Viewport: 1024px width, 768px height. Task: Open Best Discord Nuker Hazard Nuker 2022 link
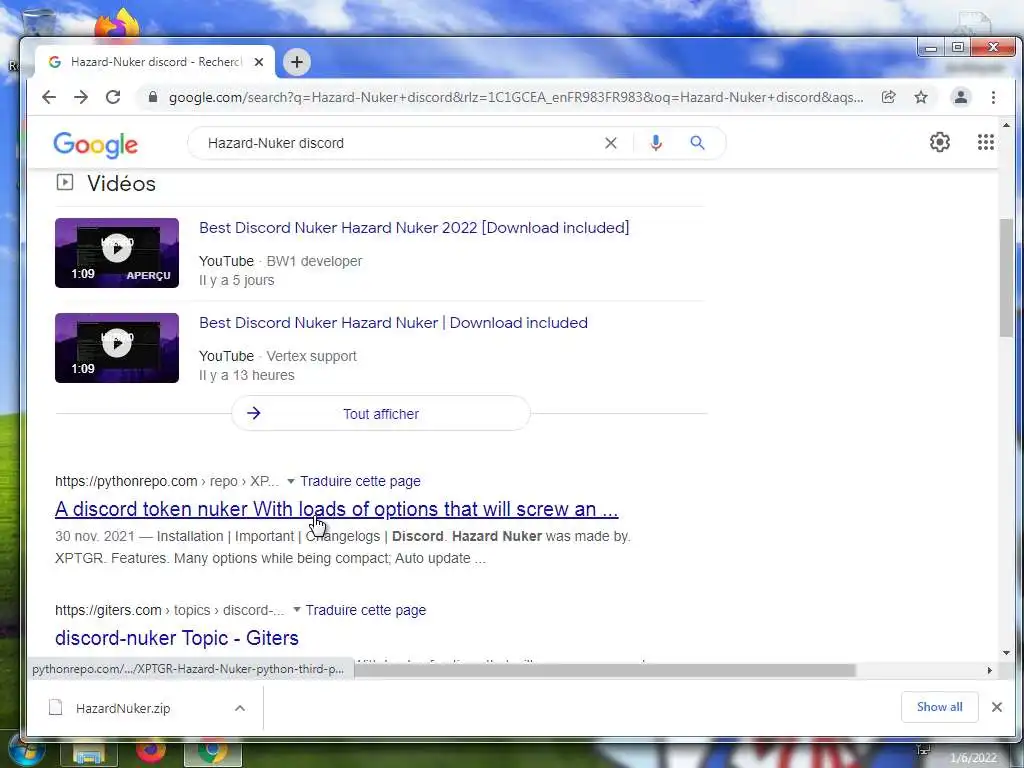coord(414,228)
